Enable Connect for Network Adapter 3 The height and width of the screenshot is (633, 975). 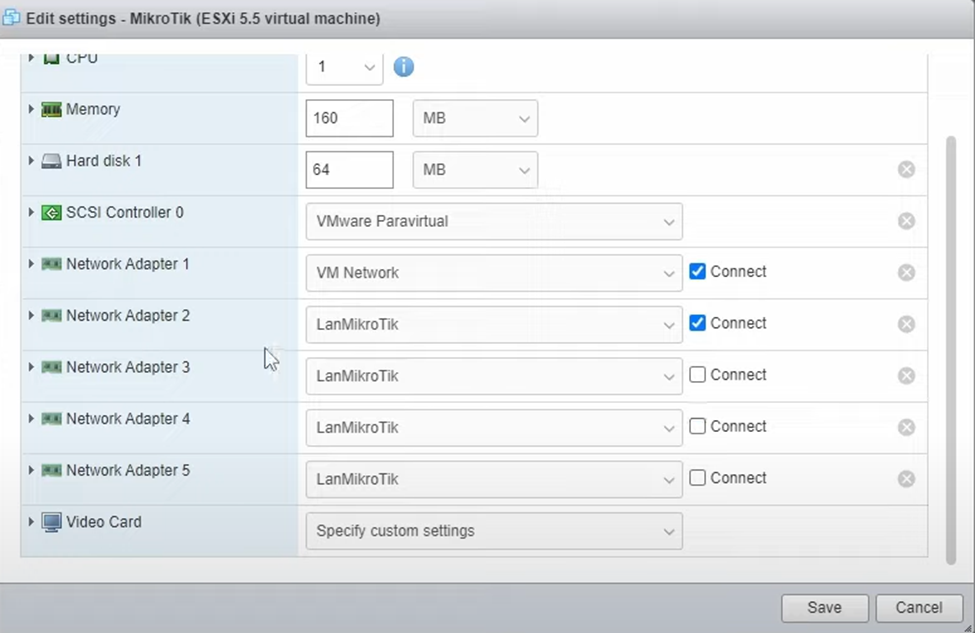pos(698,375)
